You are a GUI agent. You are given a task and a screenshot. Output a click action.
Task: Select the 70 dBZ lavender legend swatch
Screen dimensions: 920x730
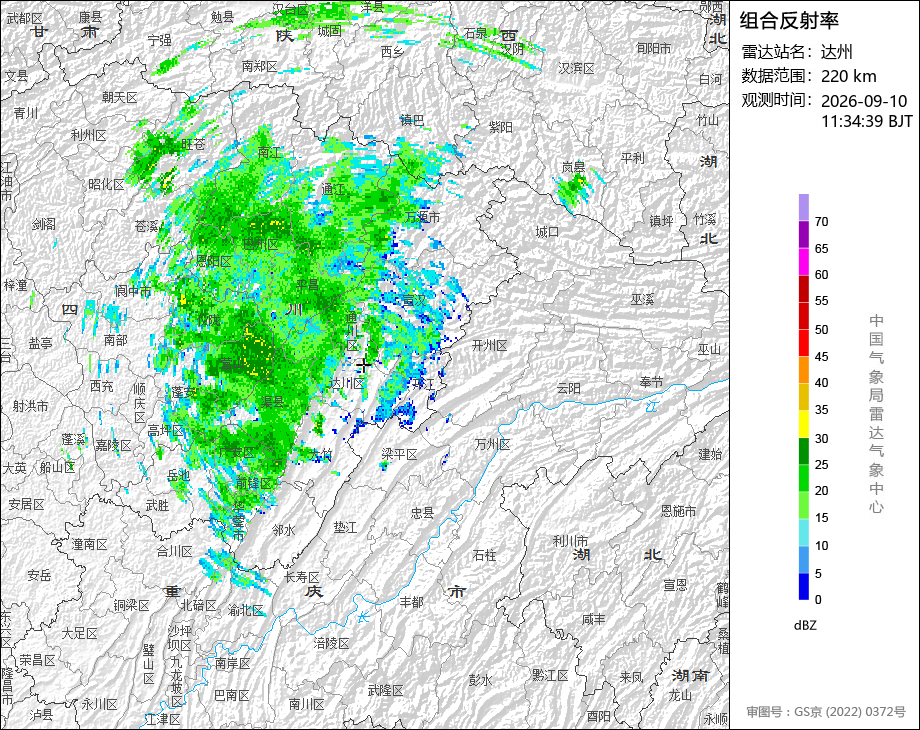click(803, 207)
